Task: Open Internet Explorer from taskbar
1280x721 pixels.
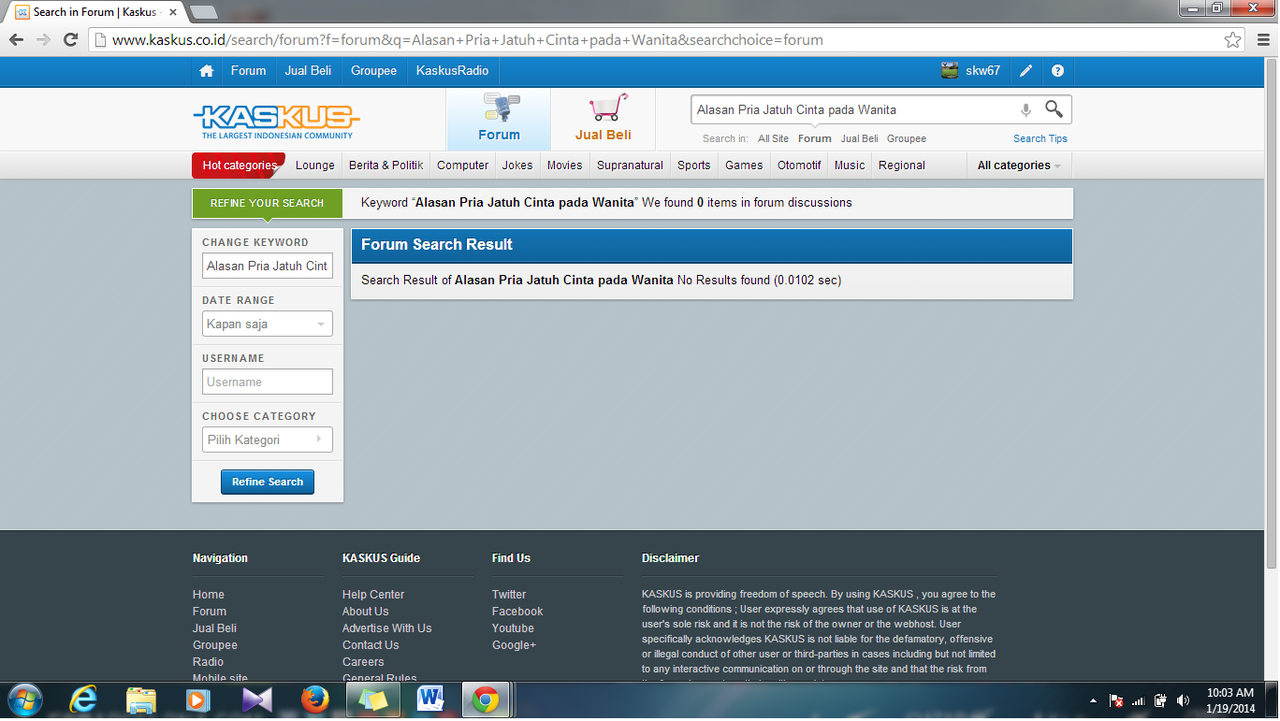Action: (83, 699)
